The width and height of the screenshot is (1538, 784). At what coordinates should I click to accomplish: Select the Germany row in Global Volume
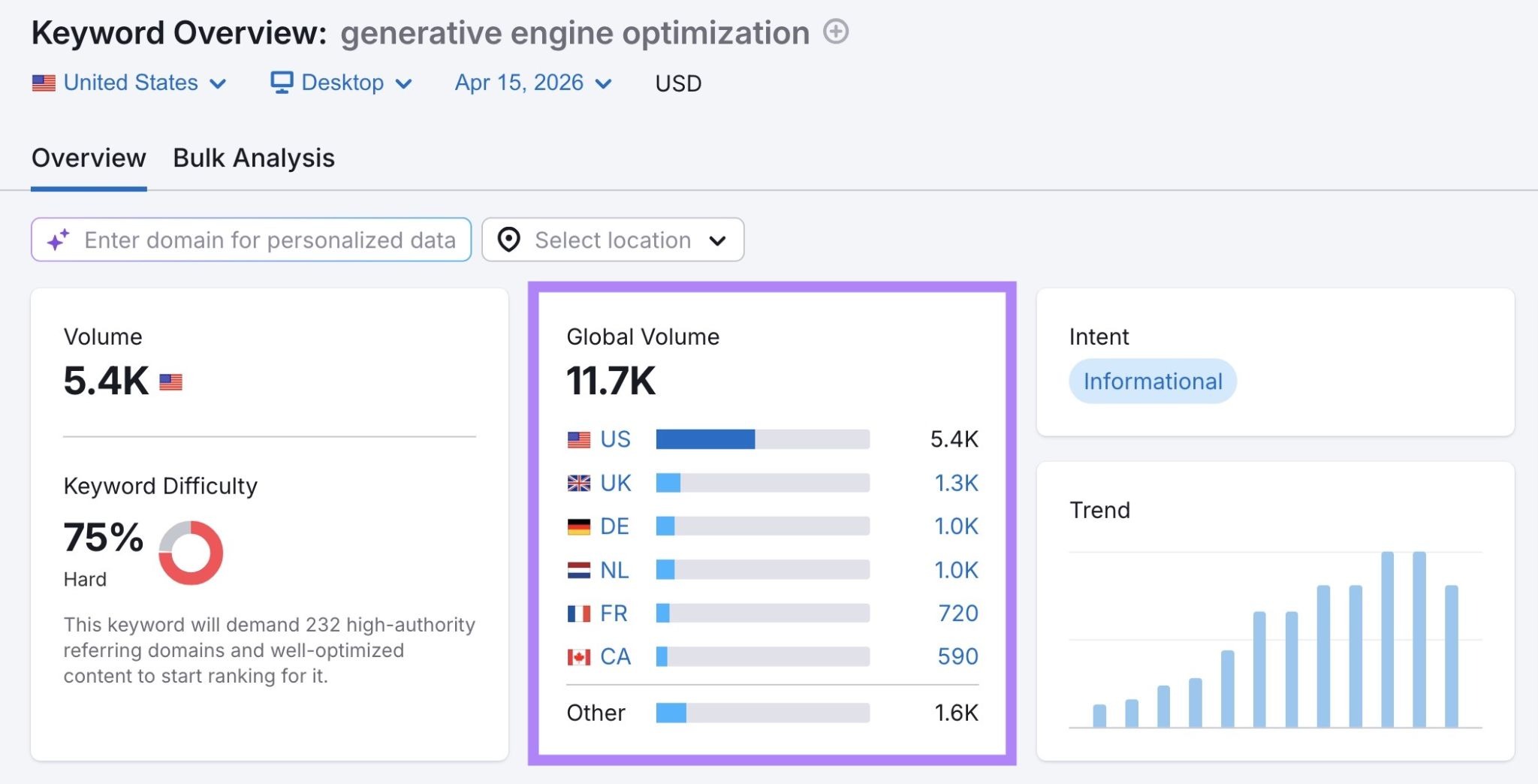point(614,526)
